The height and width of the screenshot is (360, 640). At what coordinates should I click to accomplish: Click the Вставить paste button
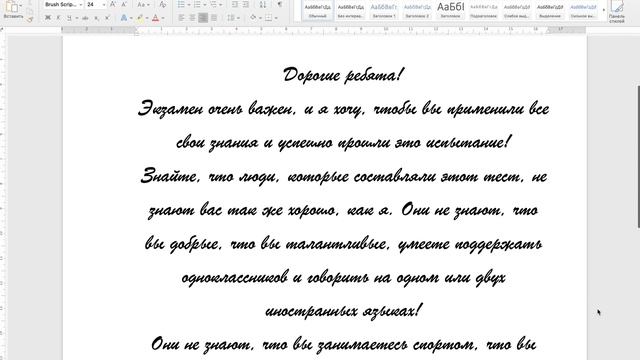click(13, 10)
